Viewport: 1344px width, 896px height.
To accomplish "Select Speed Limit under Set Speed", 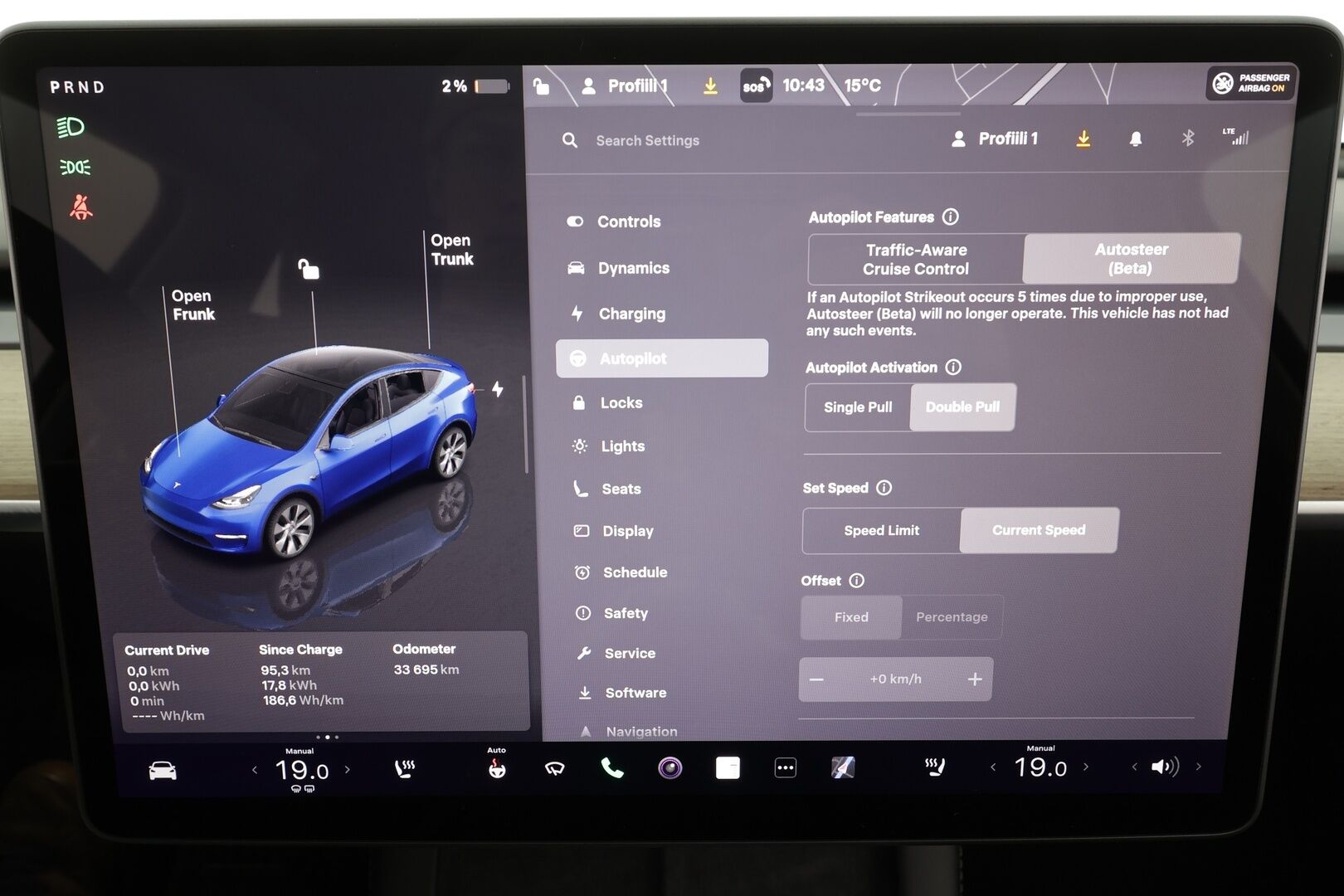I will pyautogui.click(x=881, y=530).
